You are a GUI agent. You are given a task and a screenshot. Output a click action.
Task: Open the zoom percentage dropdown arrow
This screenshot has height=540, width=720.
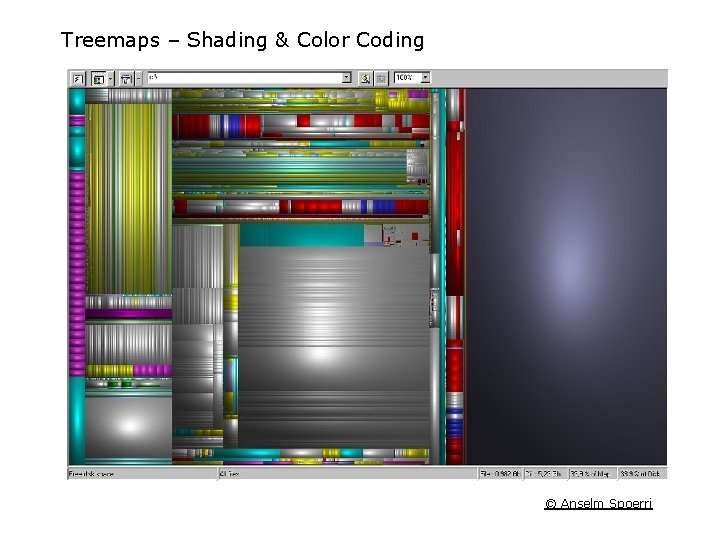coord(426,78)
